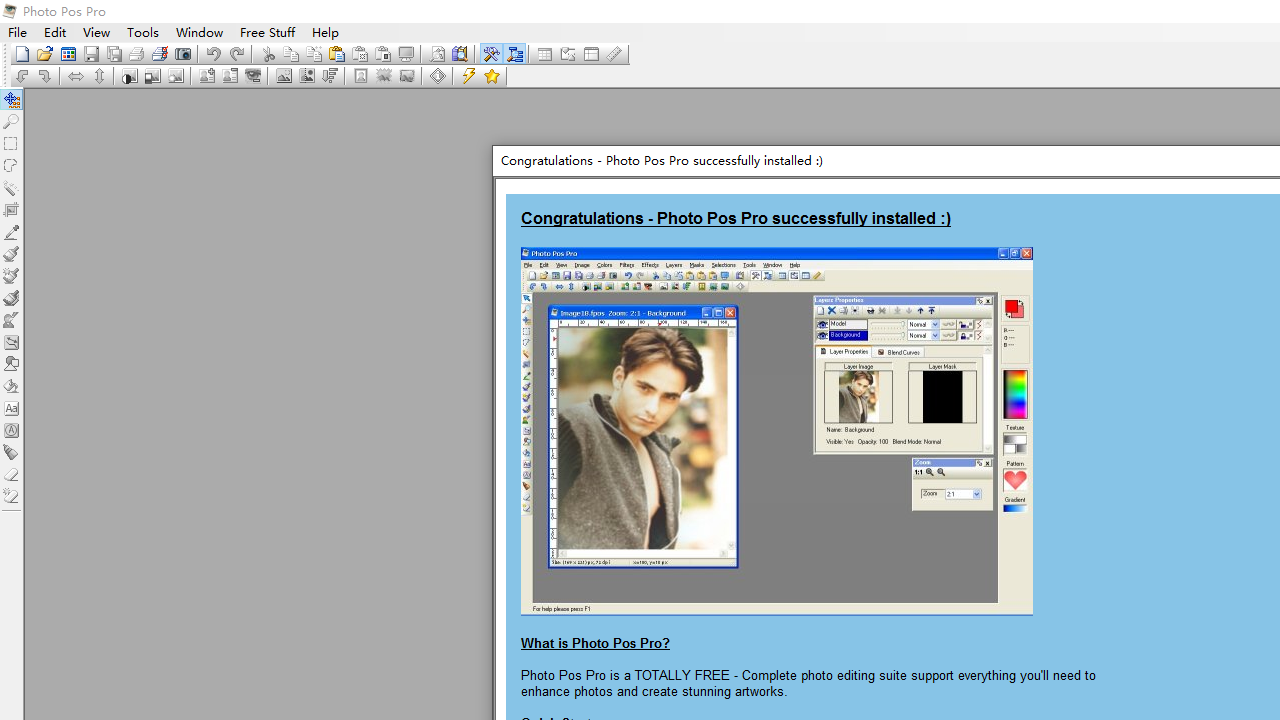Select the Magnifier tool in the left toolbar
Image resolution: width=1280 pixels, height=720 pixels.
pos(11,121)
